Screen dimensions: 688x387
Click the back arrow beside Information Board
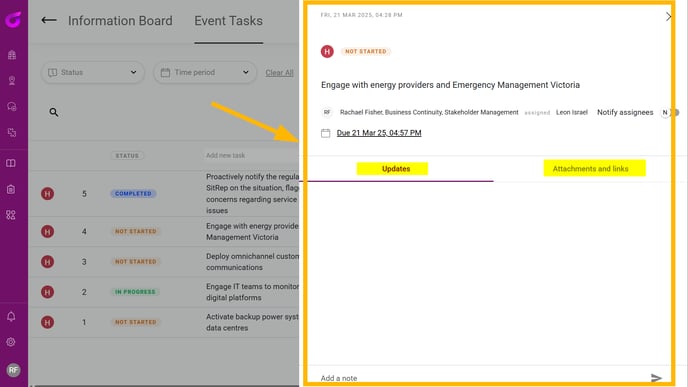click(x=49, y=20)
